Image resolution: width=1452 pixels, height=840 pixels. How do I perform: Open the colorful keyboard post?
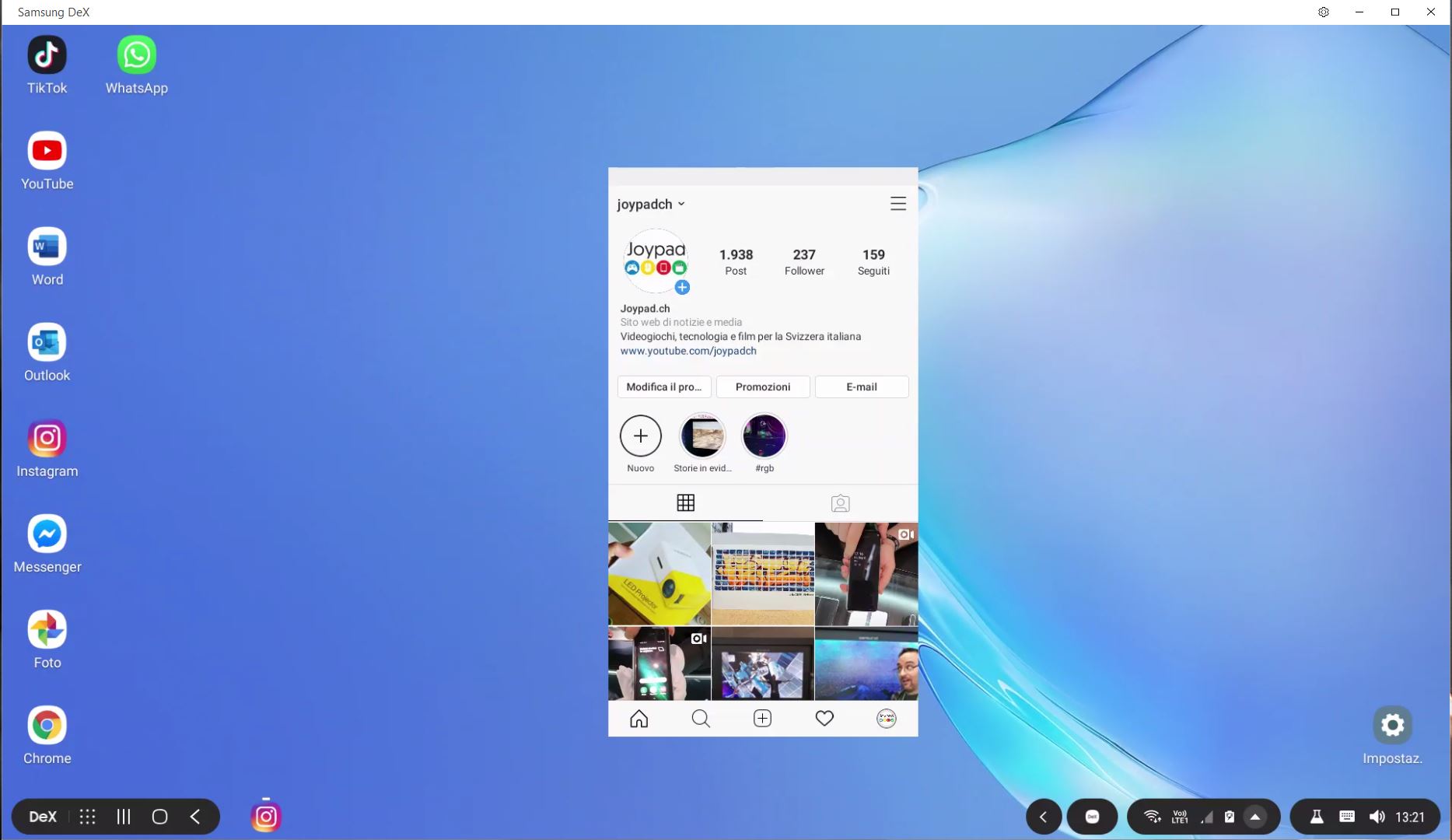[763, 574]
